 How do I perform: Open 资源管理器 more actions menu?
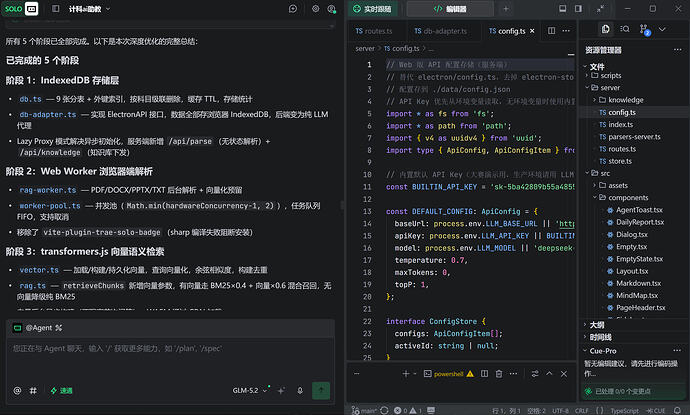click(677, 50)
